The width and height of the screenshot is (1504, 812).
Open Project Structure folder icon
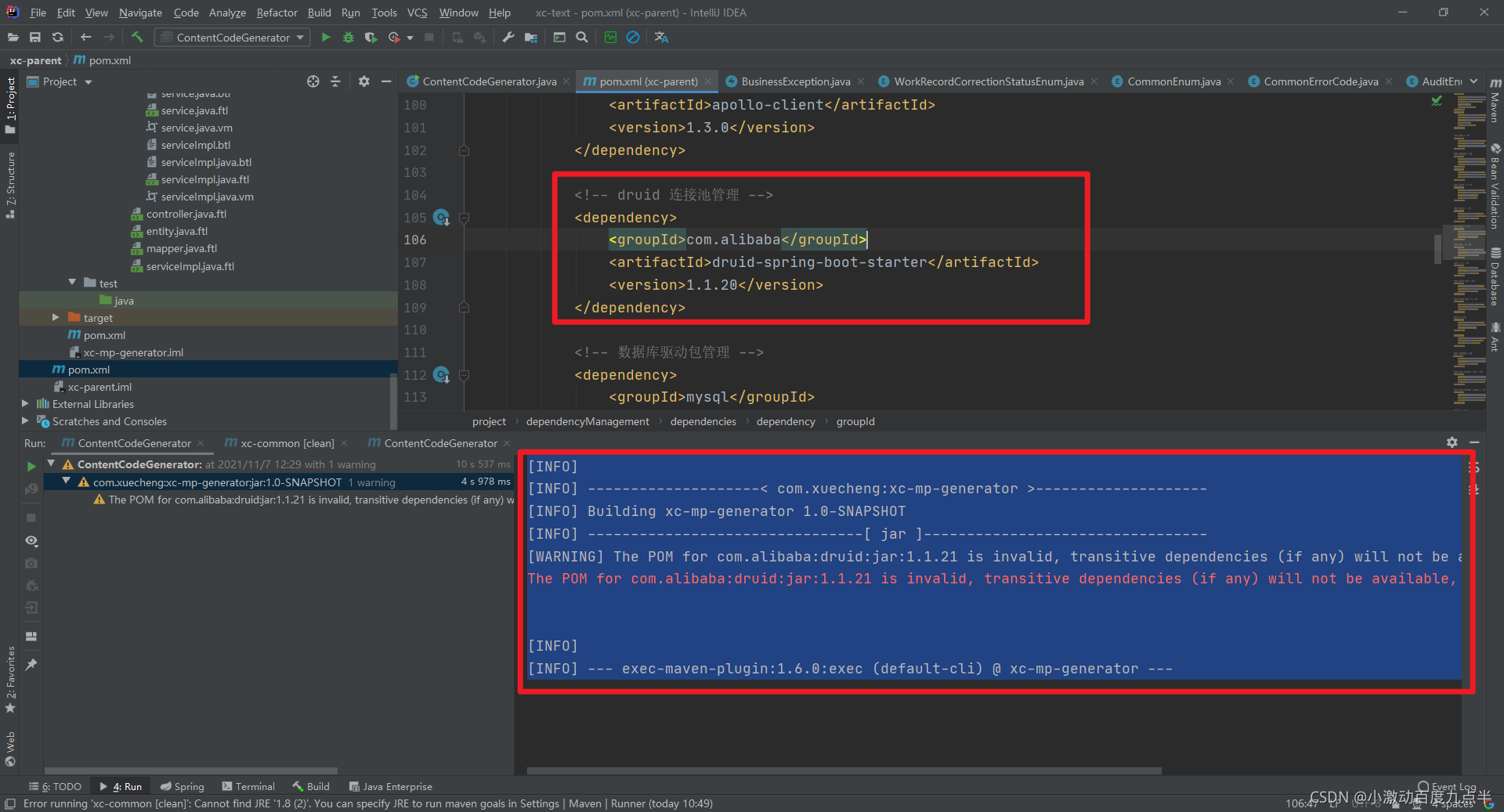coord(531,37)
